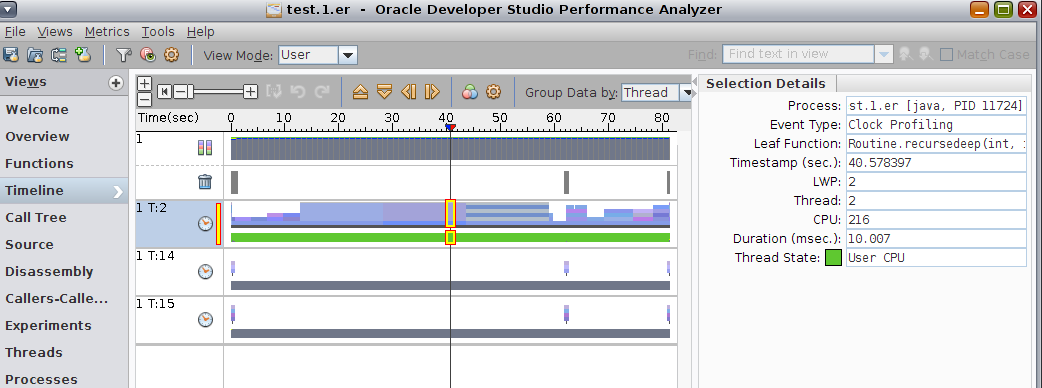Select the highlighted event in T:2 call stack
Image resolution: width=1042 pixels, height=388 pixels.
(x=450, y=213)
